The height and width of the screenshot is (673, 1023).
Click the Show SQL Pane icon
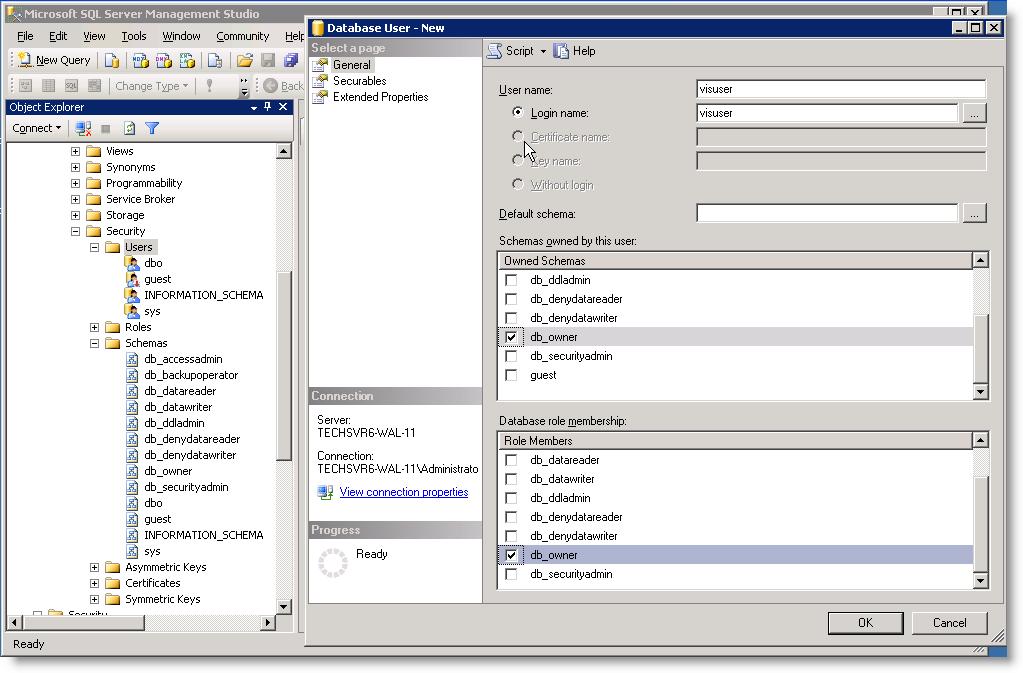click(x=71, y=85)
